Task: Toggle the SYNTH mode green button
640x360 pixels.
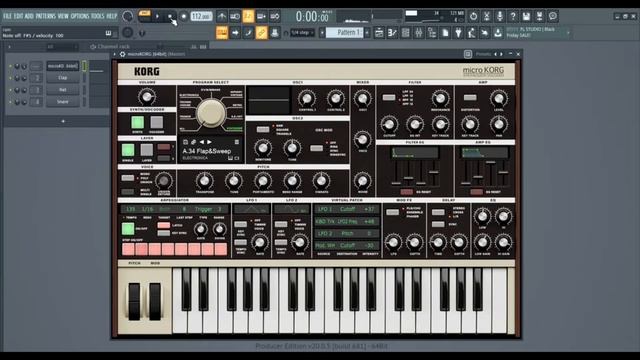Action: pyautogui.click(x=138, y=122)
